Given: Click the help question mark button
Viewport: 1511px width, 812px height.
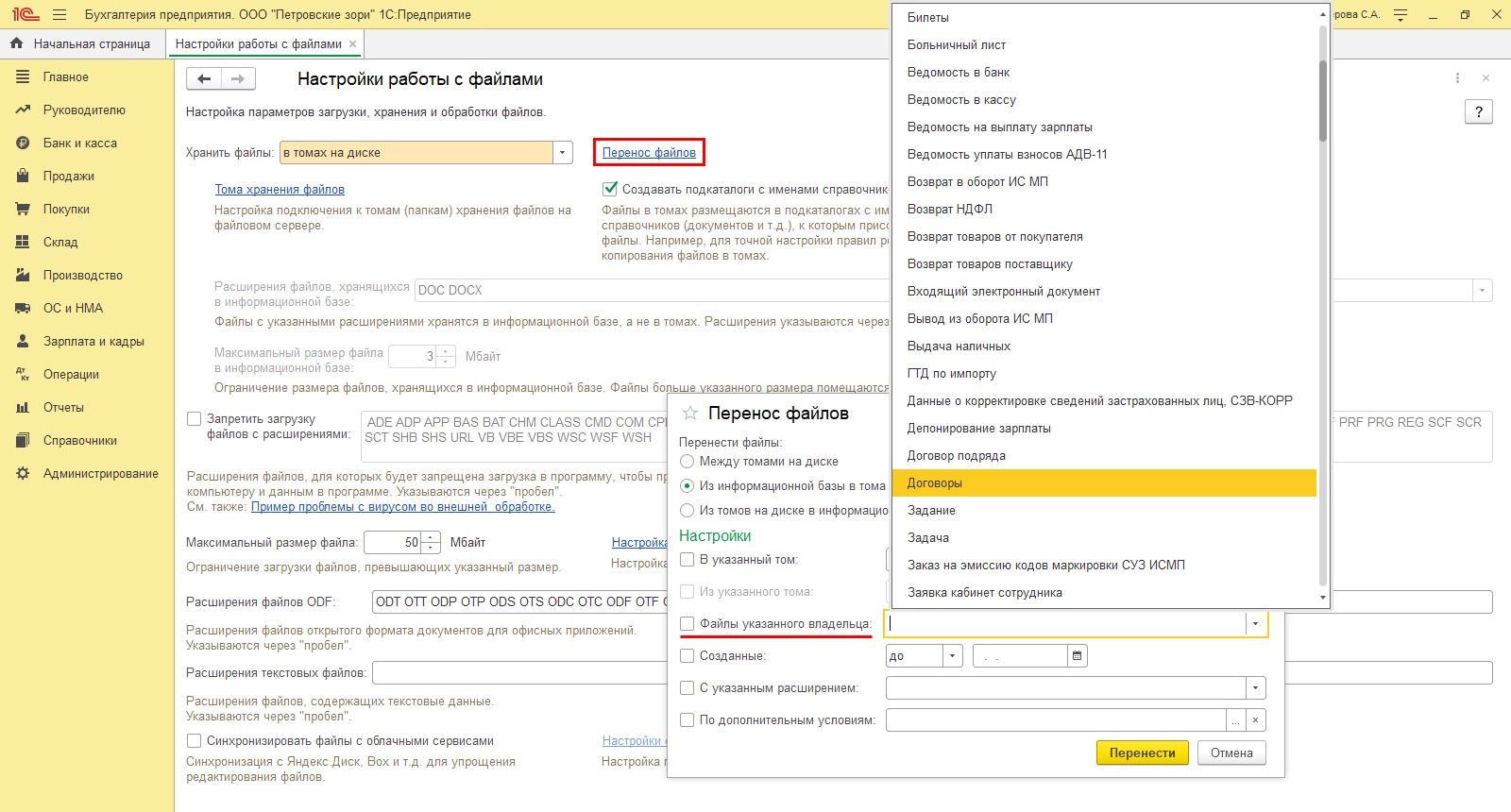Looking at the screenshot, I should click(1478, 112).
